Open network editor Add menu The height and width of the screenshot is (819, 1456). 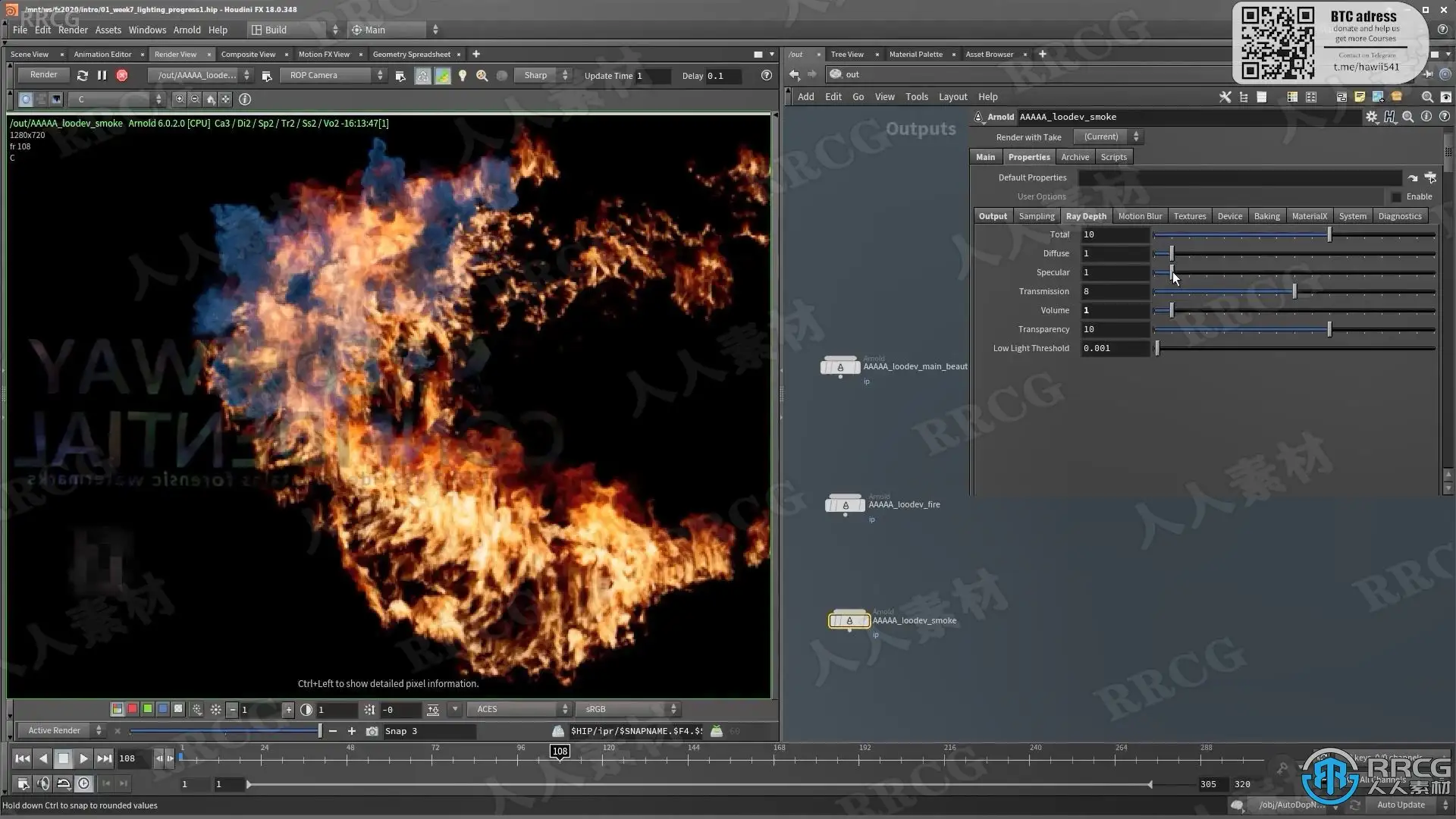805,97
